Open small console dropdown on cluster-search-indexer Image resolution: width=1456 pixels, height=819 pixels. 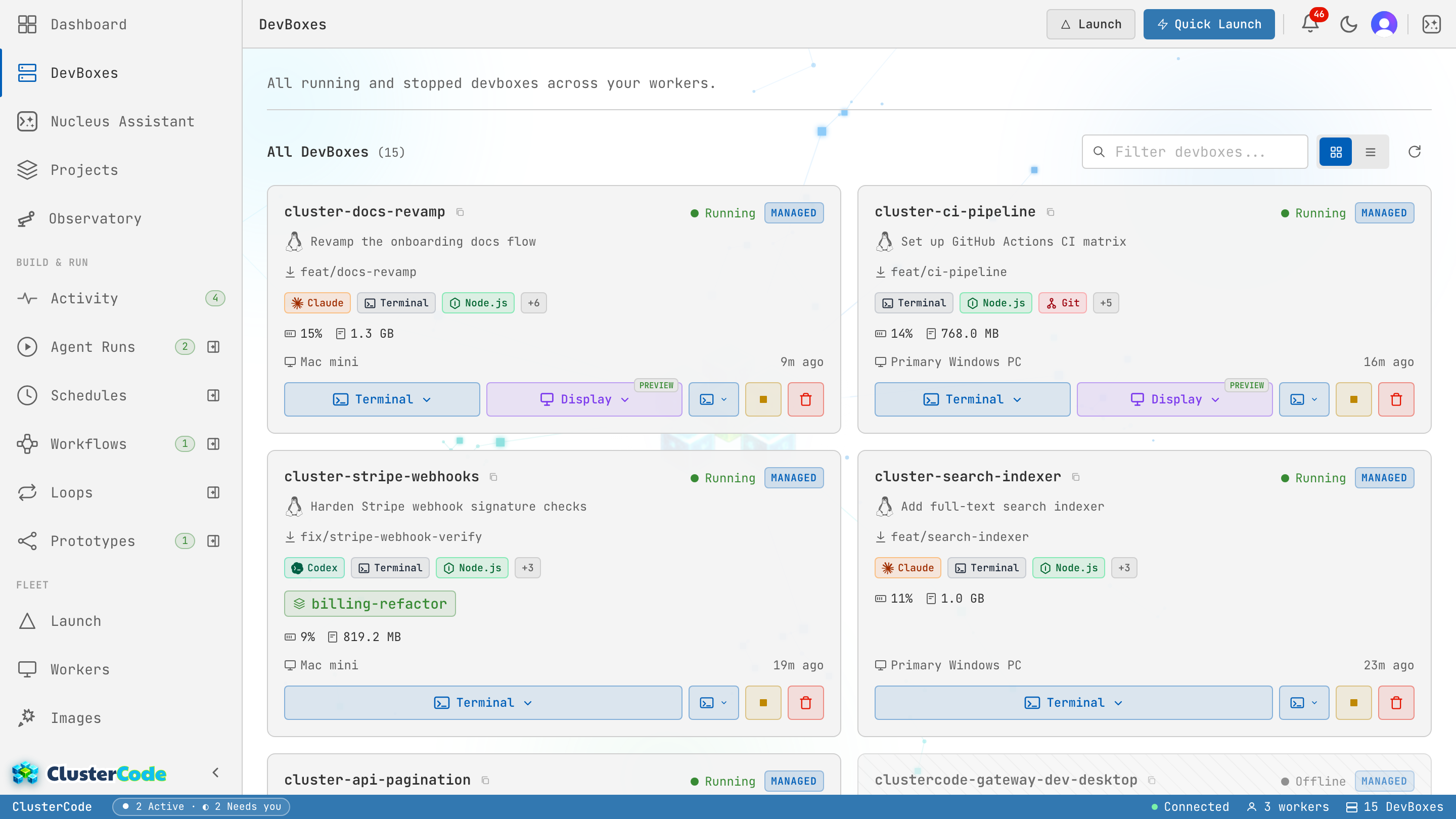click(x=1304, y=703)
